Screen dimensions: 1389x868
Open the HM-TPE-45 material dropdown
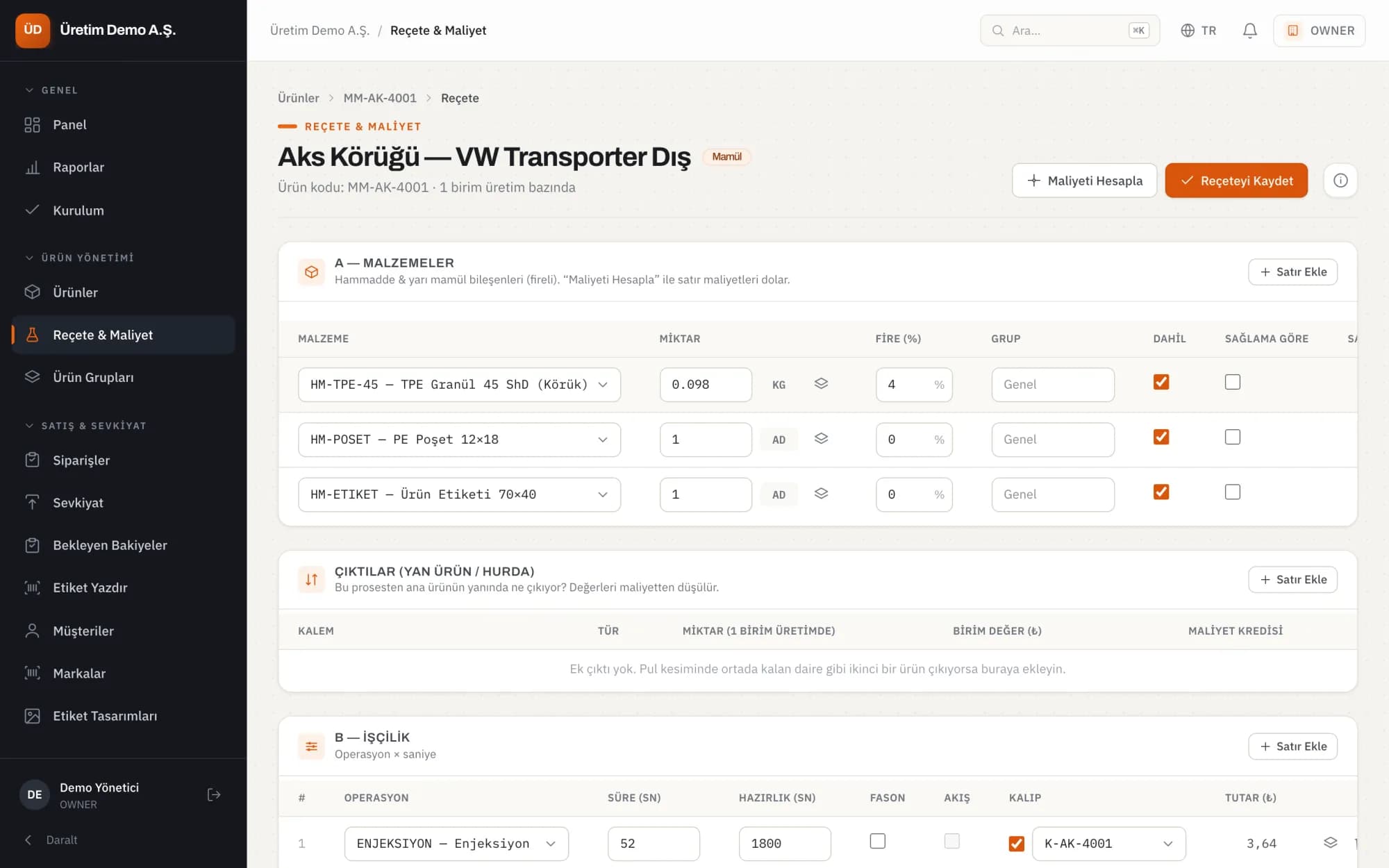click(459, 385)
